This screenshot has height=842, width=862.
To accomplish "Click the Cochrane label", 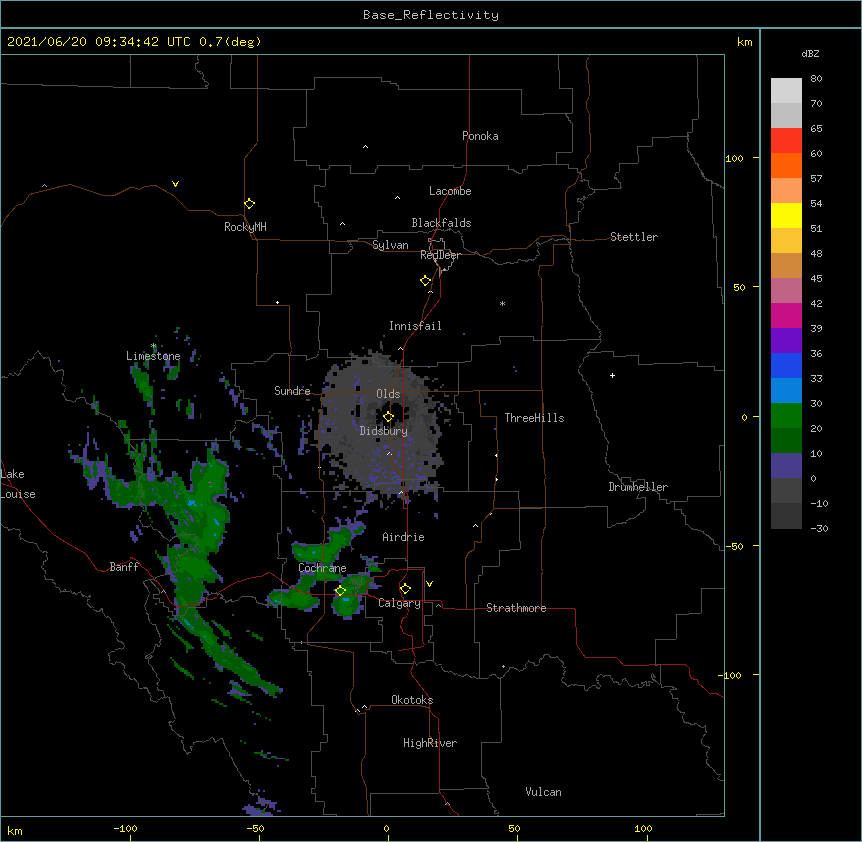I will click(x=322, y=568).
